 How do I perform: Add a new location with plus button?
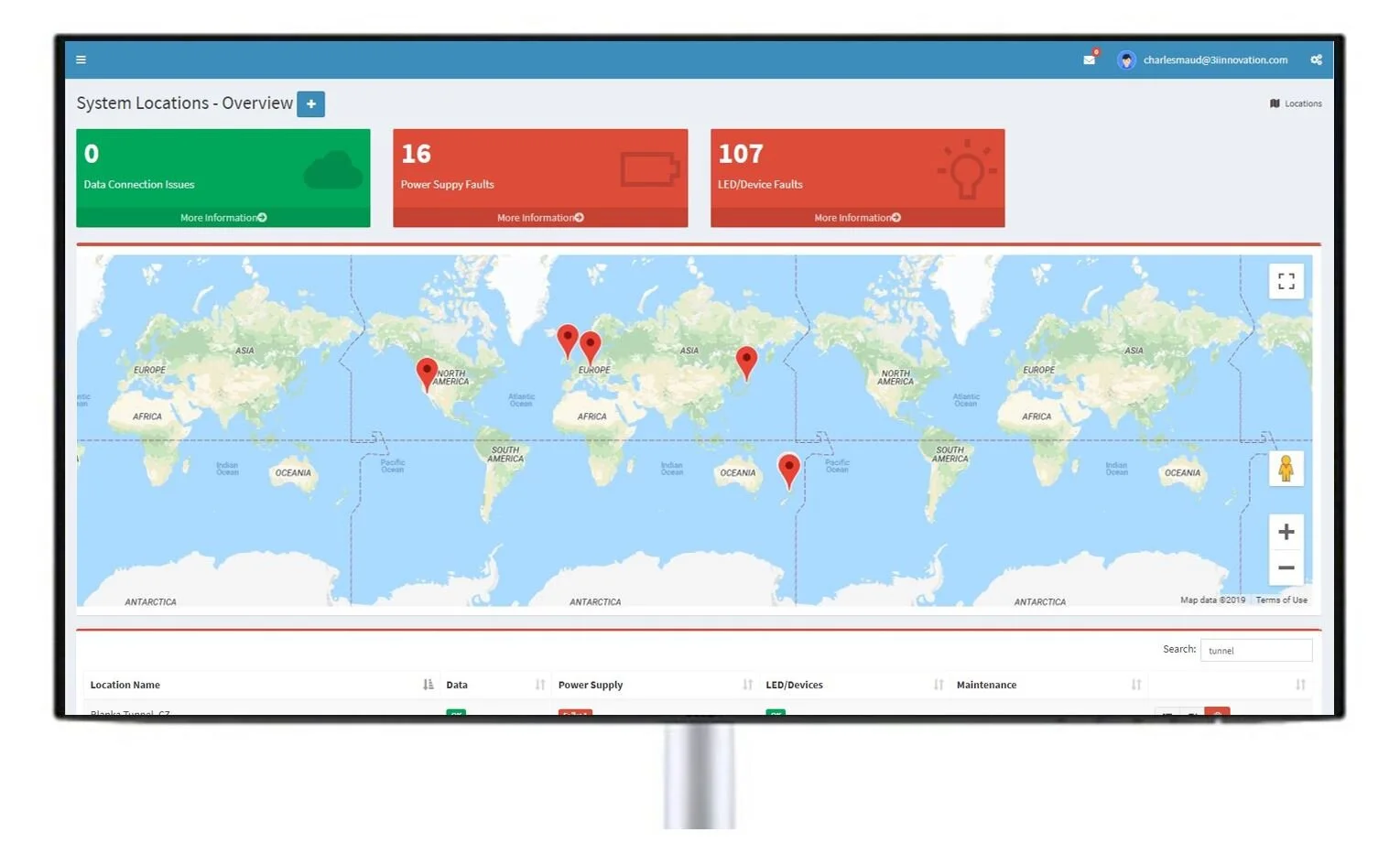click(x=311, y=103)
